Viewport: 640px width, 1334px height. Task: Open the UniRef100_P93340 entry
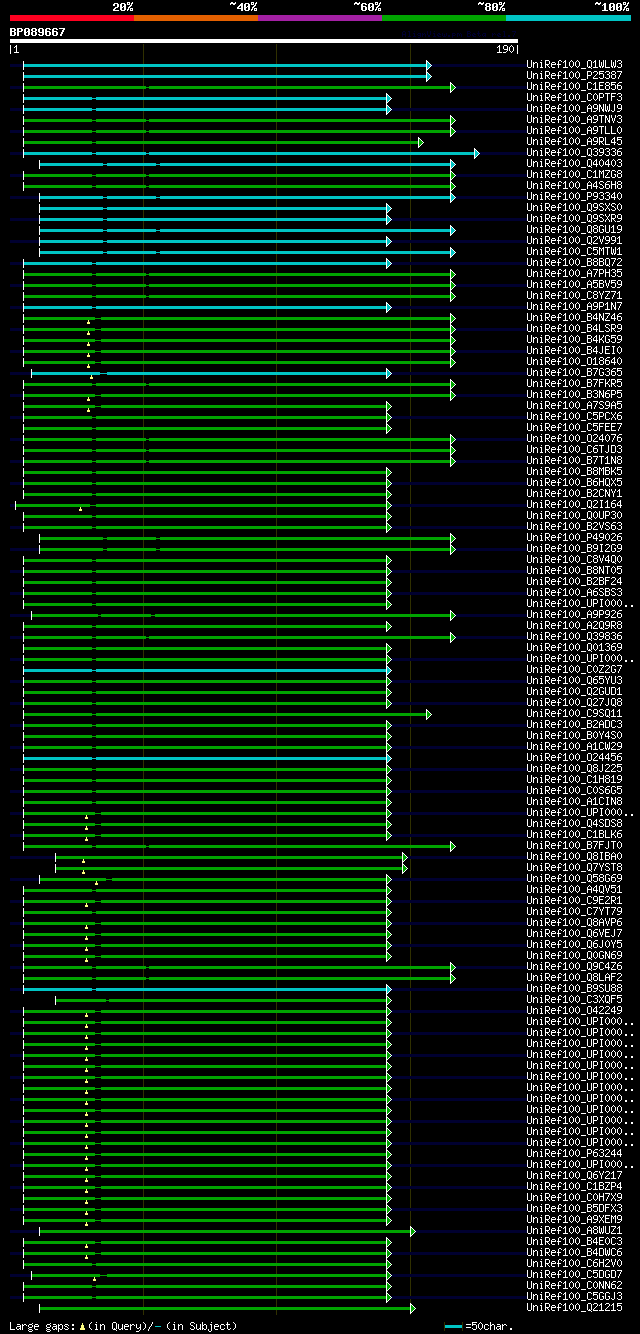pos(574,196)
